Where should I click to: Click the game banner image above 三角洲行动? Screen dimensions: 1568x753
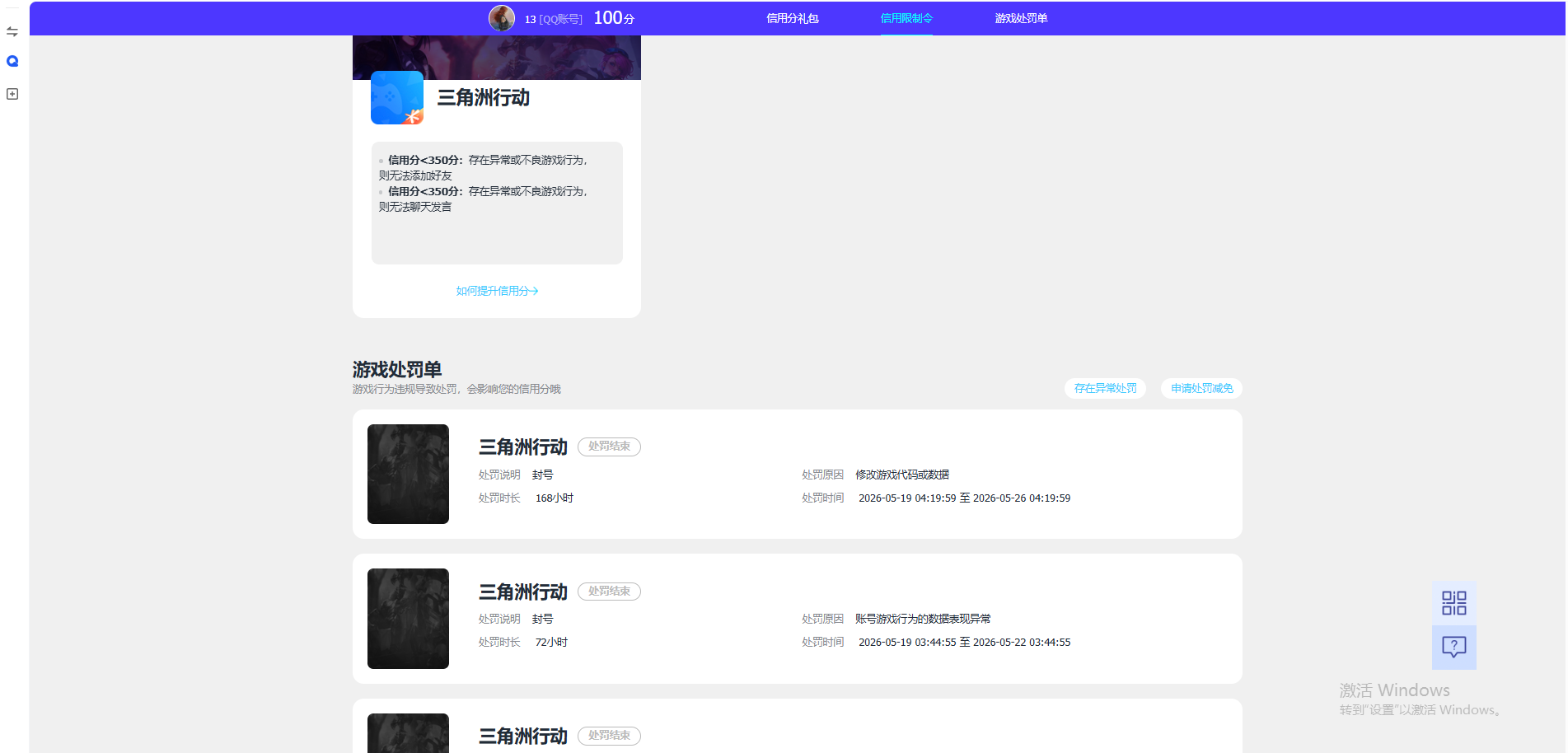pyautogui.click(x=497, y=57)
